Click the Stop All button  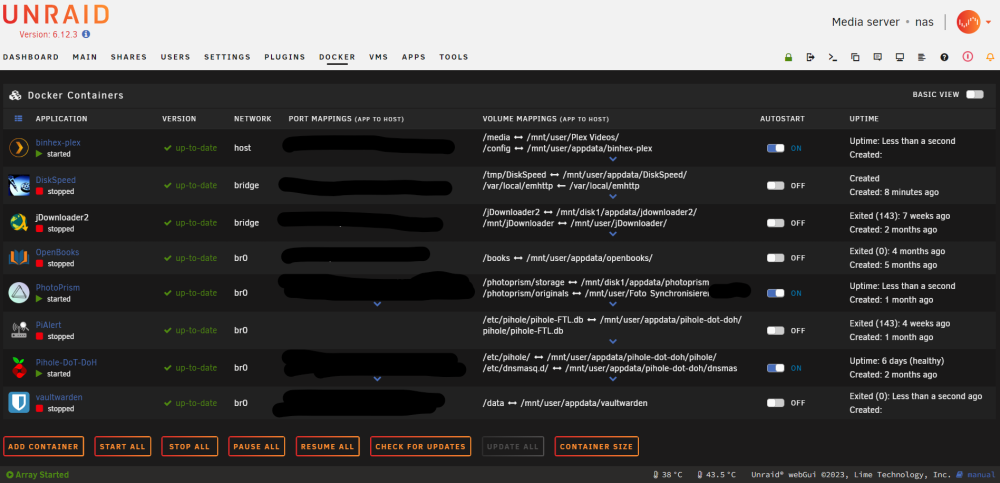189,447
